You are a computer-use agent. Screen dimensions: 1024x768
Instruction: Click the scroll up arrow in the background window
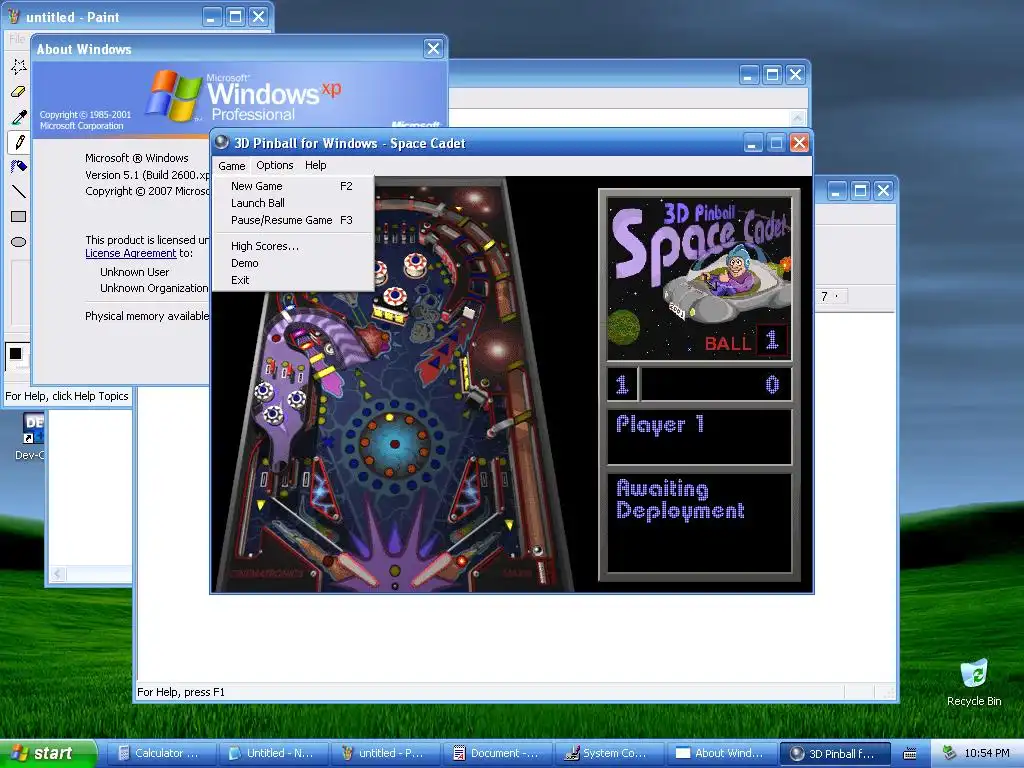pyautogui.click(x=797, y=118)
